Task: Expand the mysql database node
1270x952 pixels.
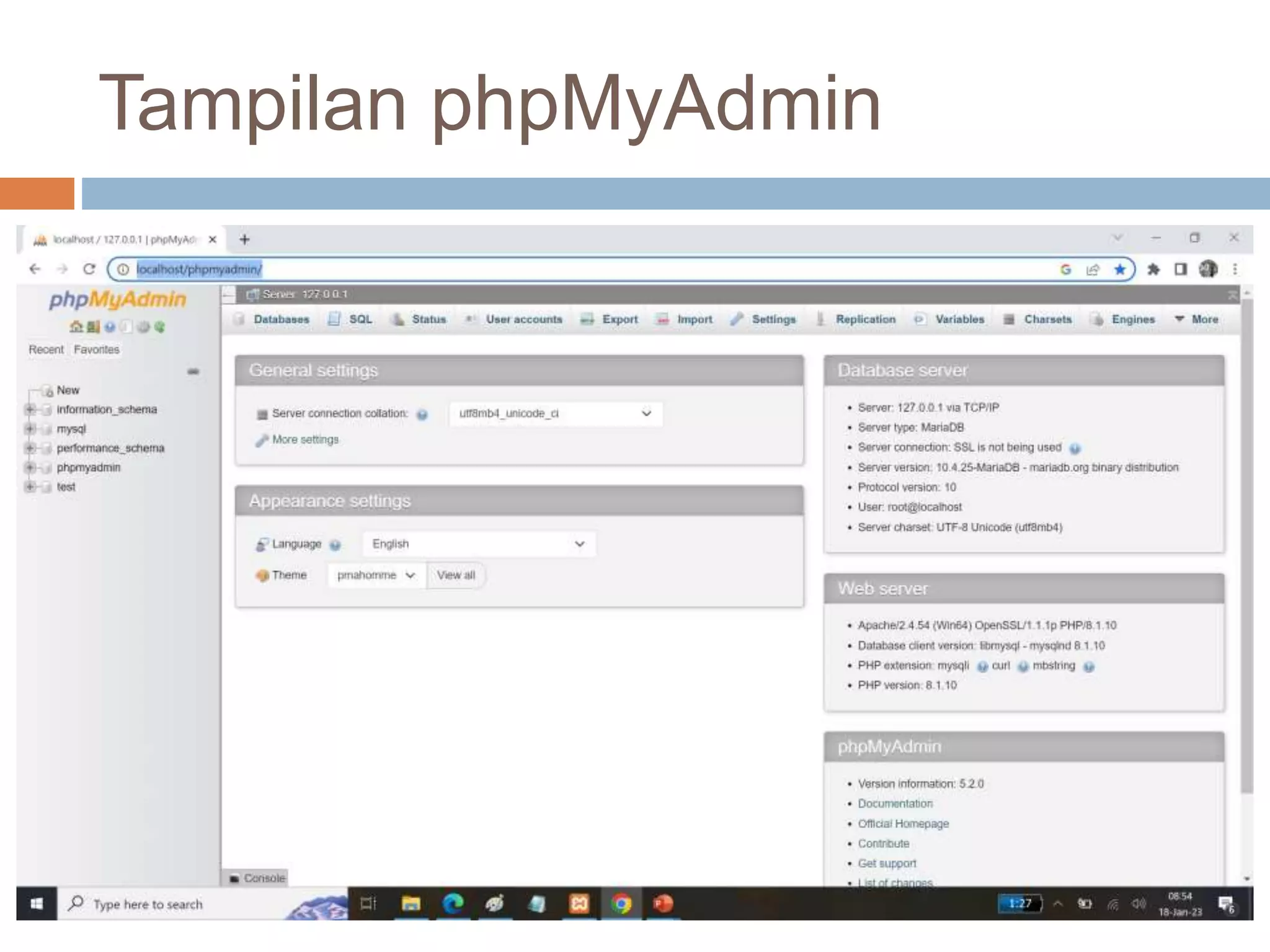Action: (x=30, y=429)
